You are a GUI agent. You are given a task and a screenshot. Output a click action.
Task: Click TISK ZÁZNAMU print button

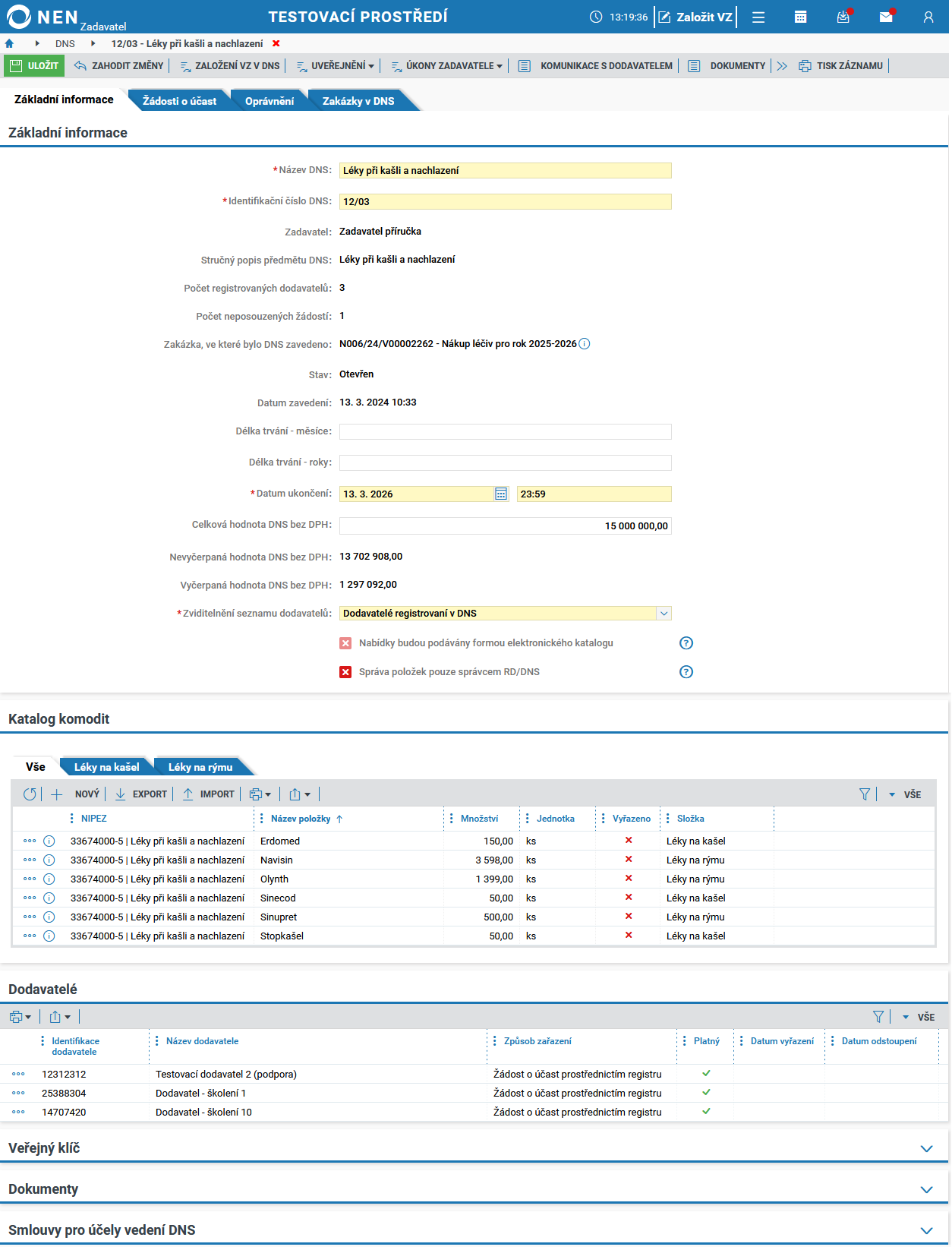pos(841,66)
